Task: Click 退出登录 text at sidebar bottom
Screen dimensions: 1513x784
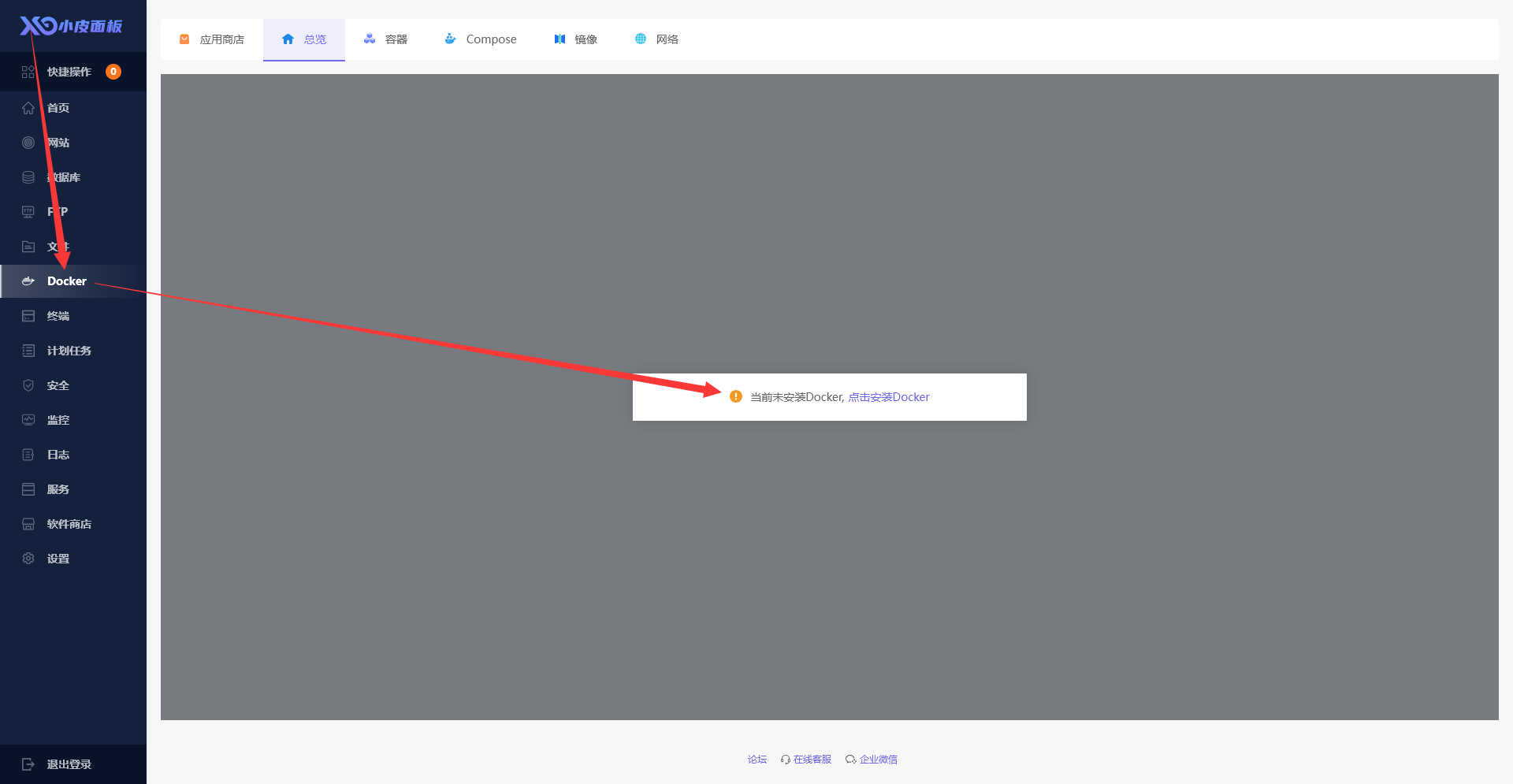Action: [69, 764]
